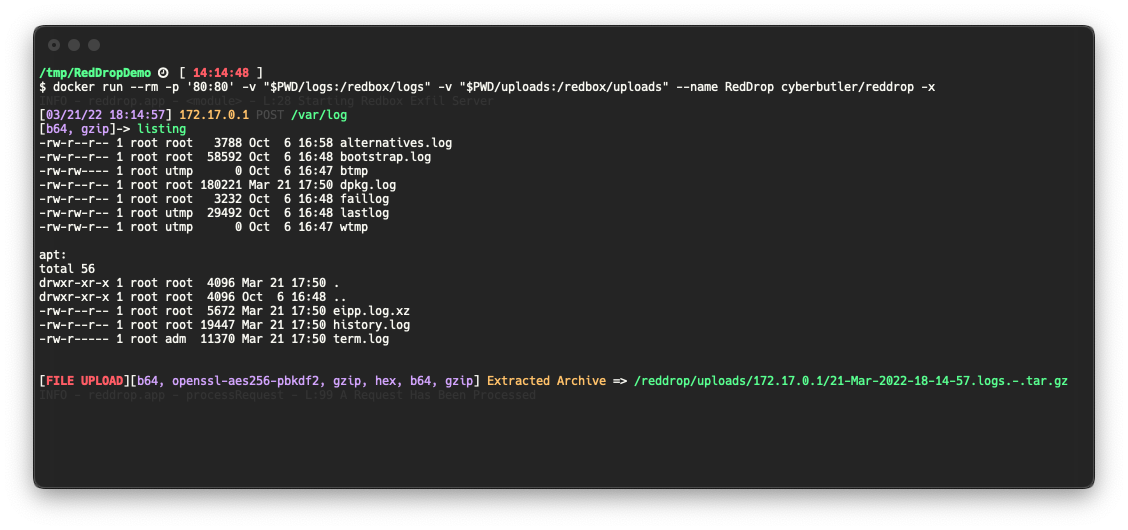Click the openssl-aes256-pbkdf2 encoding tag
1128x530 pixels.
245,381
